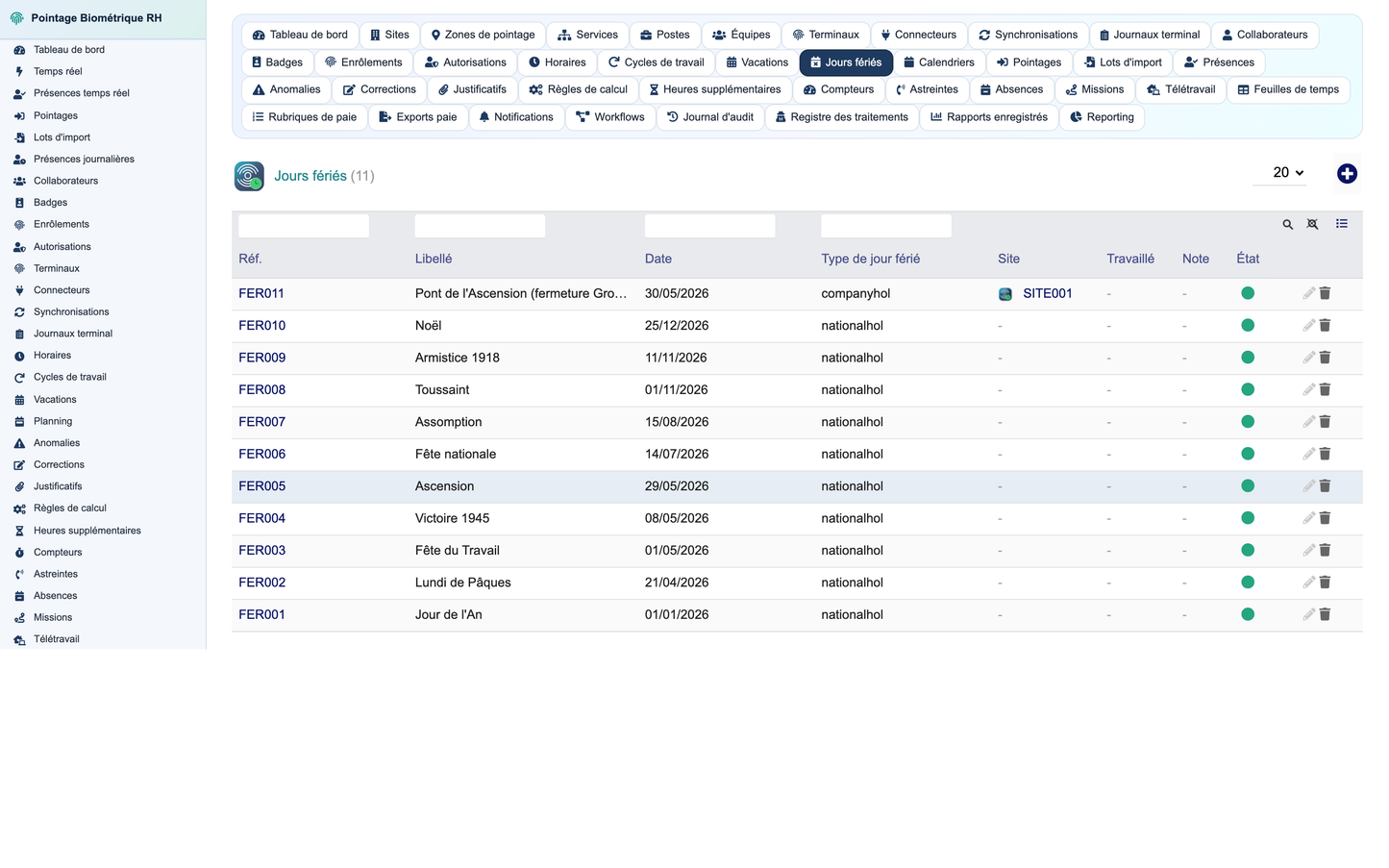Open the FER001 reference link
This screenshot has width=1389, height=868.
261,614
